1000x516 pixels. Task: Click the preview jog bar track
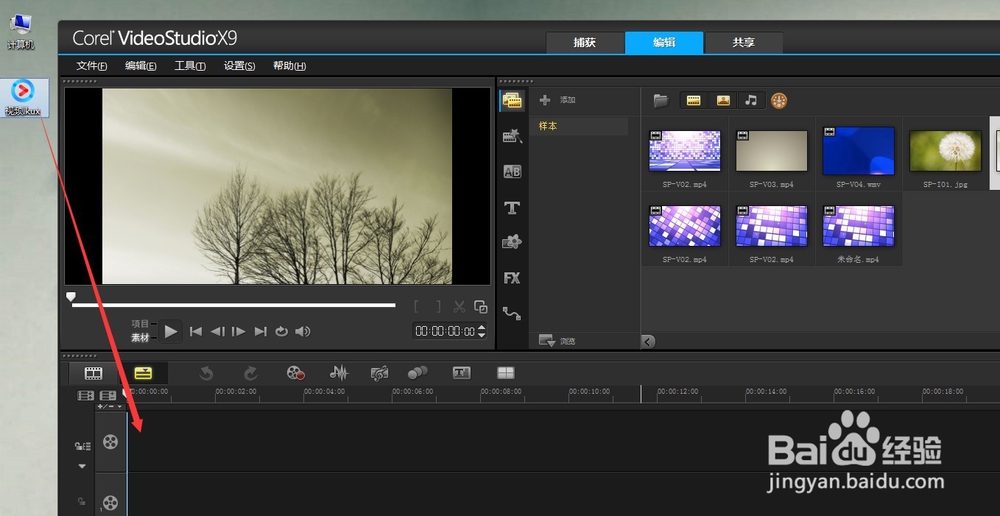(x=233, y=306)
